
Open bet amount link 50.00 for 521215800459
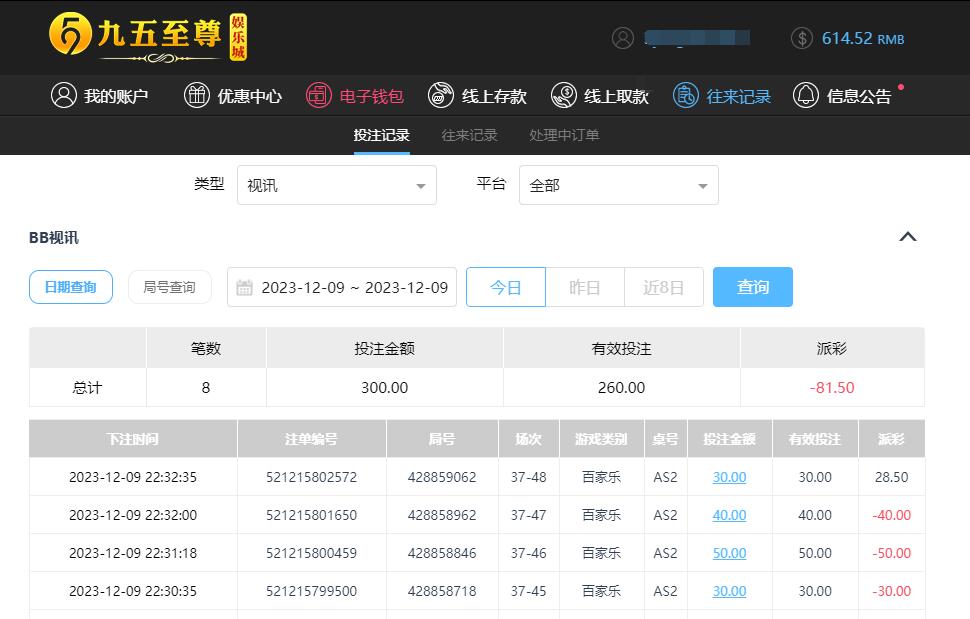coord(729,553)
